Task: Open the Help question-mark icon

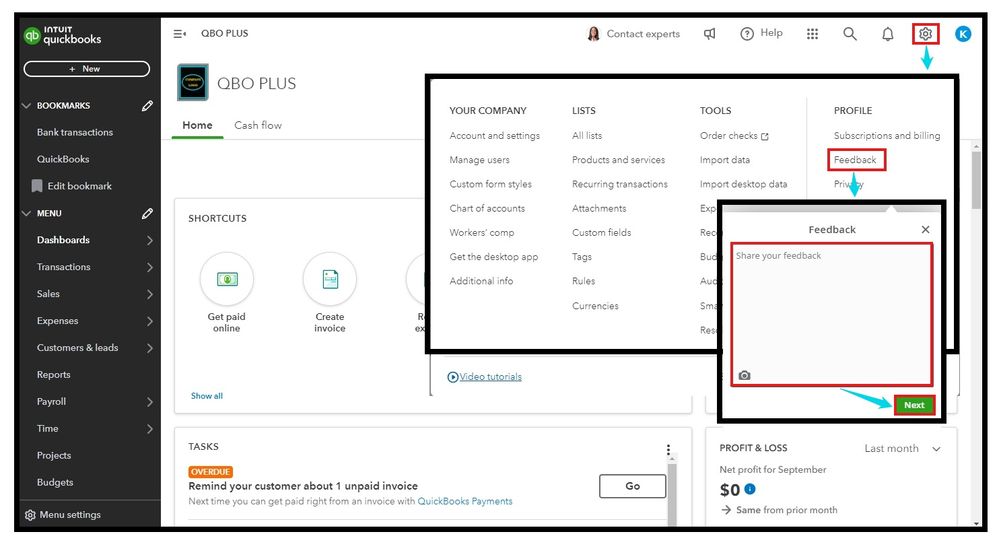Action: click(747, 34)
